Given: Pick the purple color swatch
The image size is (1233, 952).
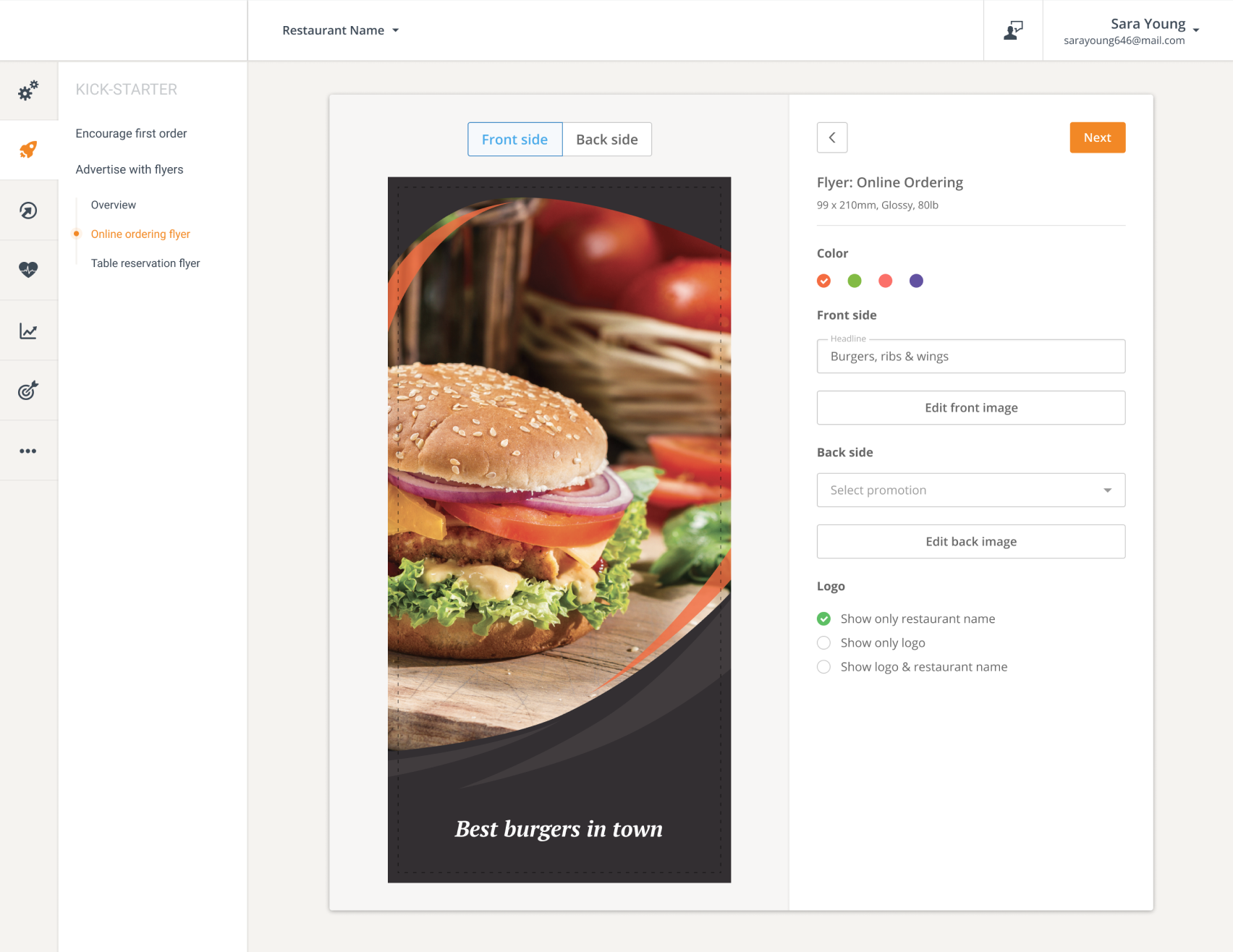Looking at the screenshot, I should (x=916, y=281).
